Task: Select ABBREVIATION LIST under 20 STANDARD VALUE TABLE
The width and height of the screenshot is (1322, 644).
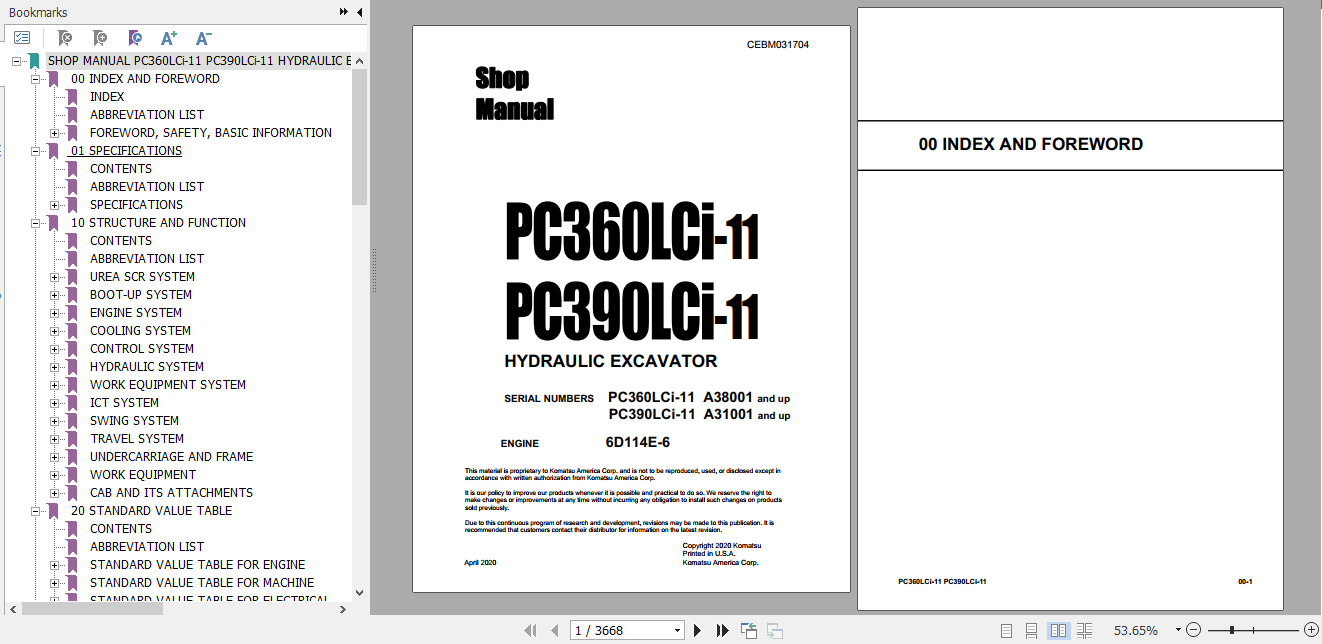Action: pyautogui.click(x=147, y=547)
